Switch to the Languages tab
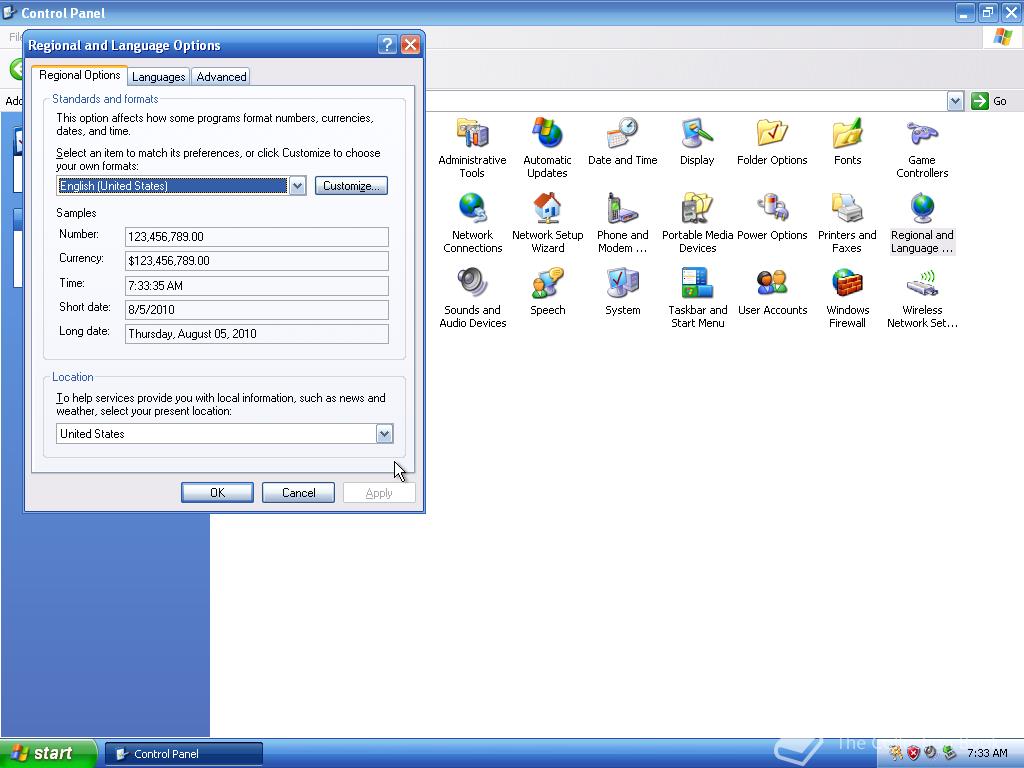The image size is (1024, 768). coord(159,76)
